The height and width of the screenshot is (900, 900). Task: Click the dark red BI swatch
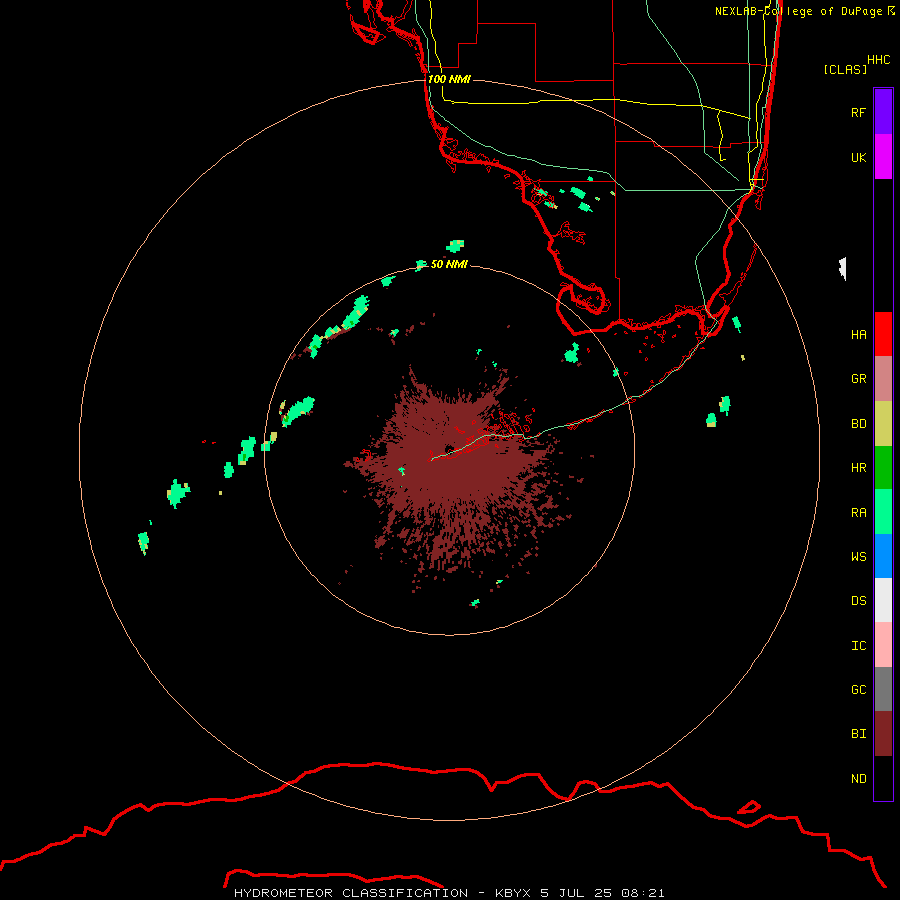point(883,734)
